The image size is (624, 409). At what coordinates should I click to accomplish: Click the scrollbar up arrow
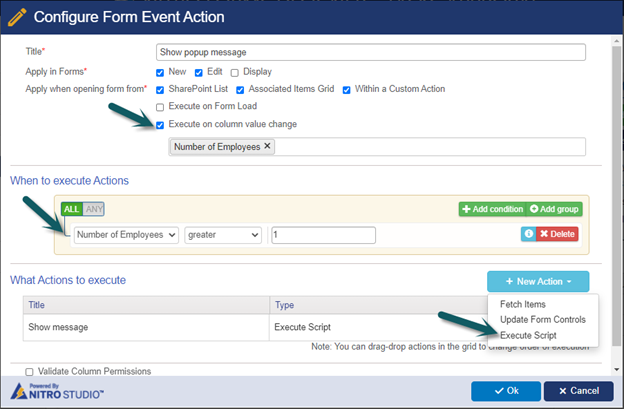[x=616, y=41]
